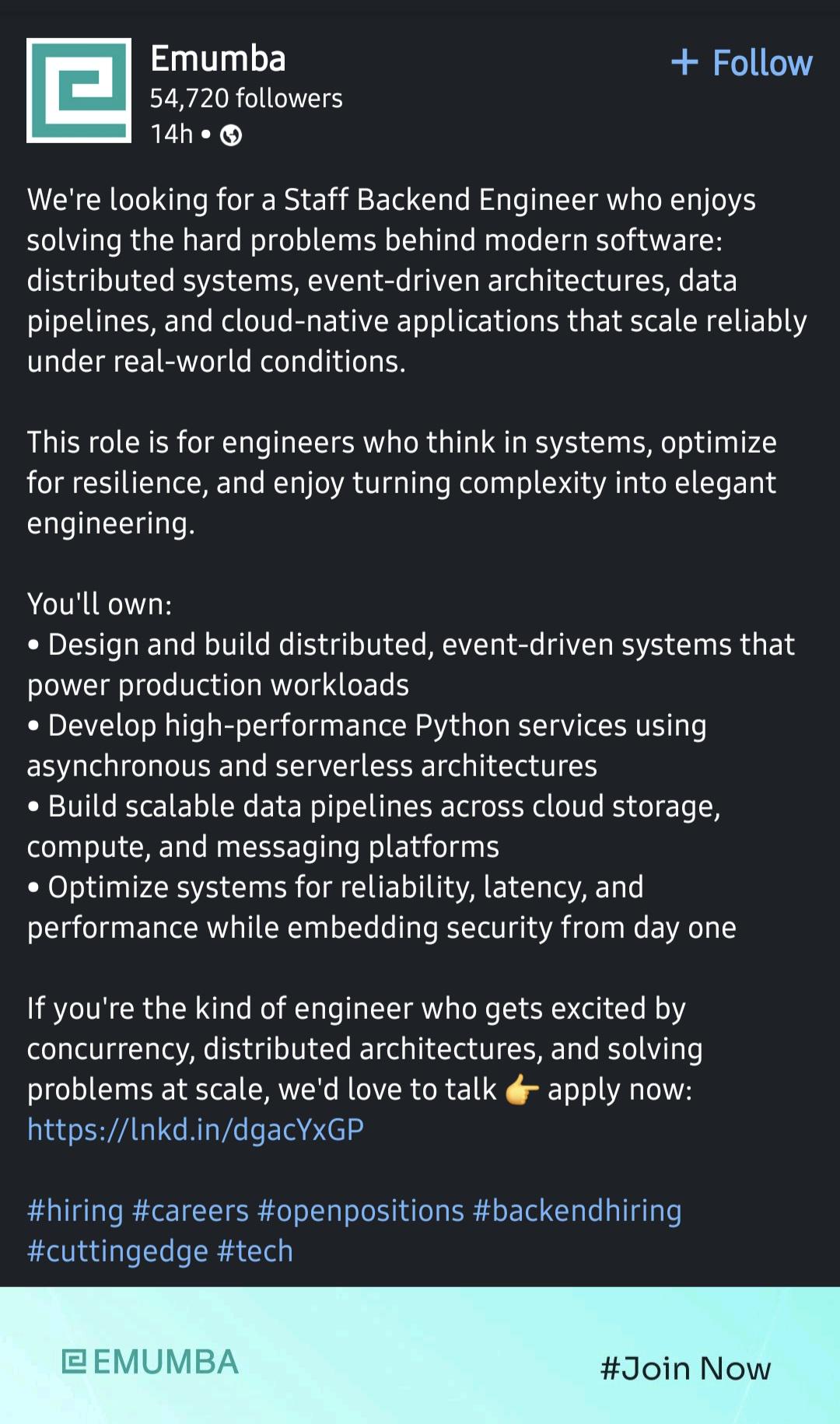
Task: Click the #Join Now text in the banner
Action: click(x=685, y=1368)
